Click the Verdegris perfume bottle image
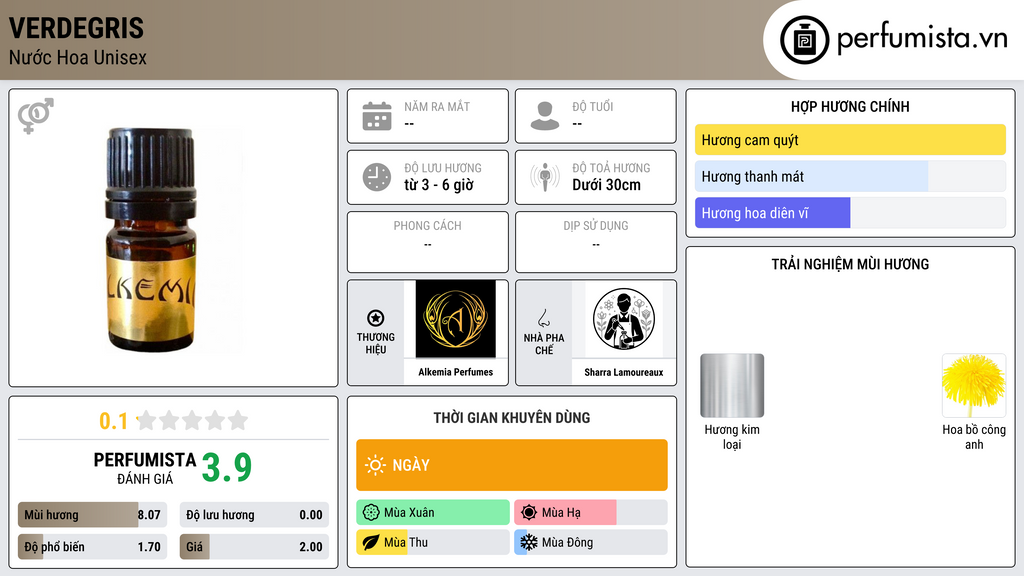The image size is (1024, 576). tap(151, 240)
